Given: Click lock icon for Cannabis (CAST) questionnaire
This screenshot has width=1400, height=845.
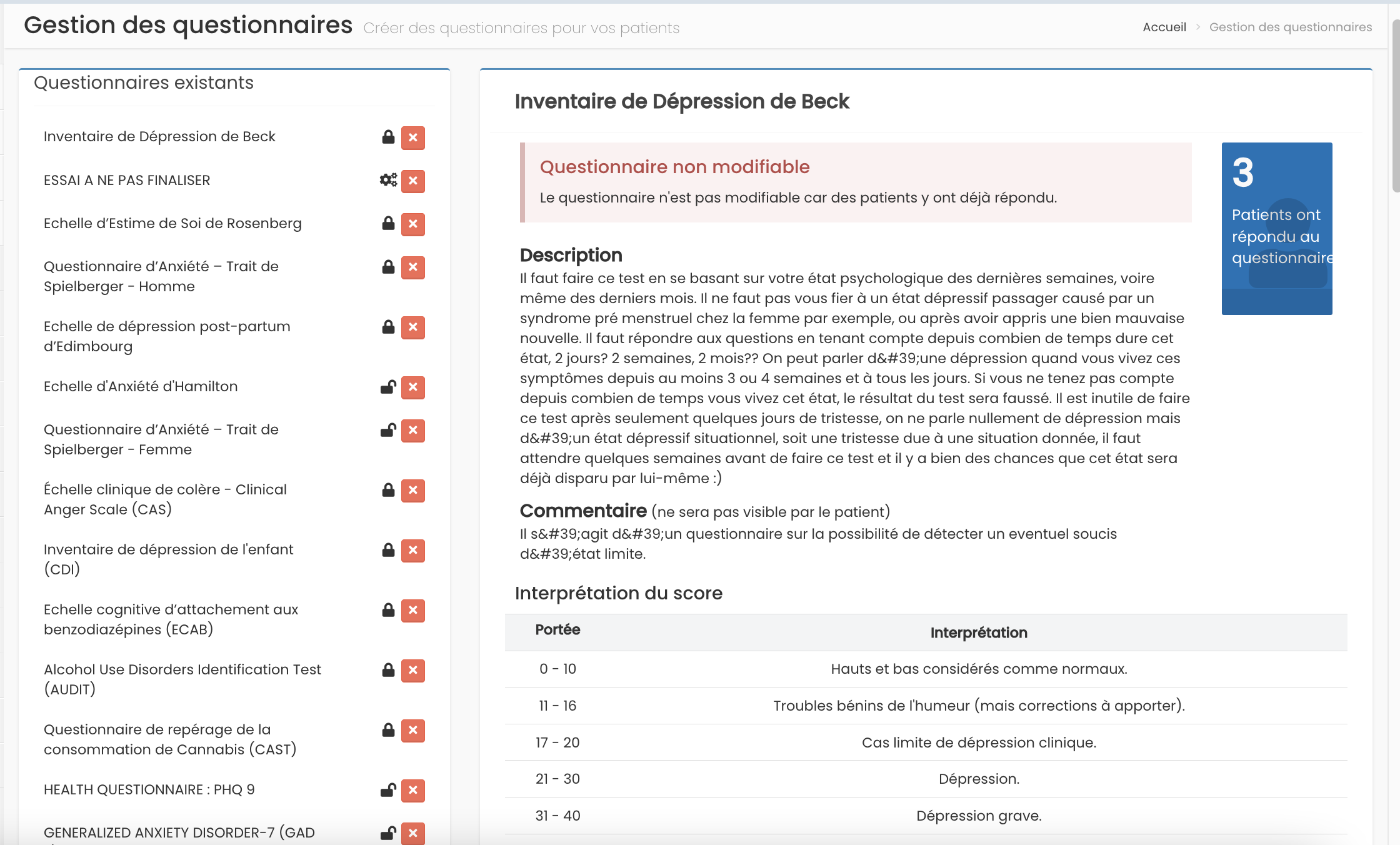Looking at the screenshot, I should coord(388,730).
